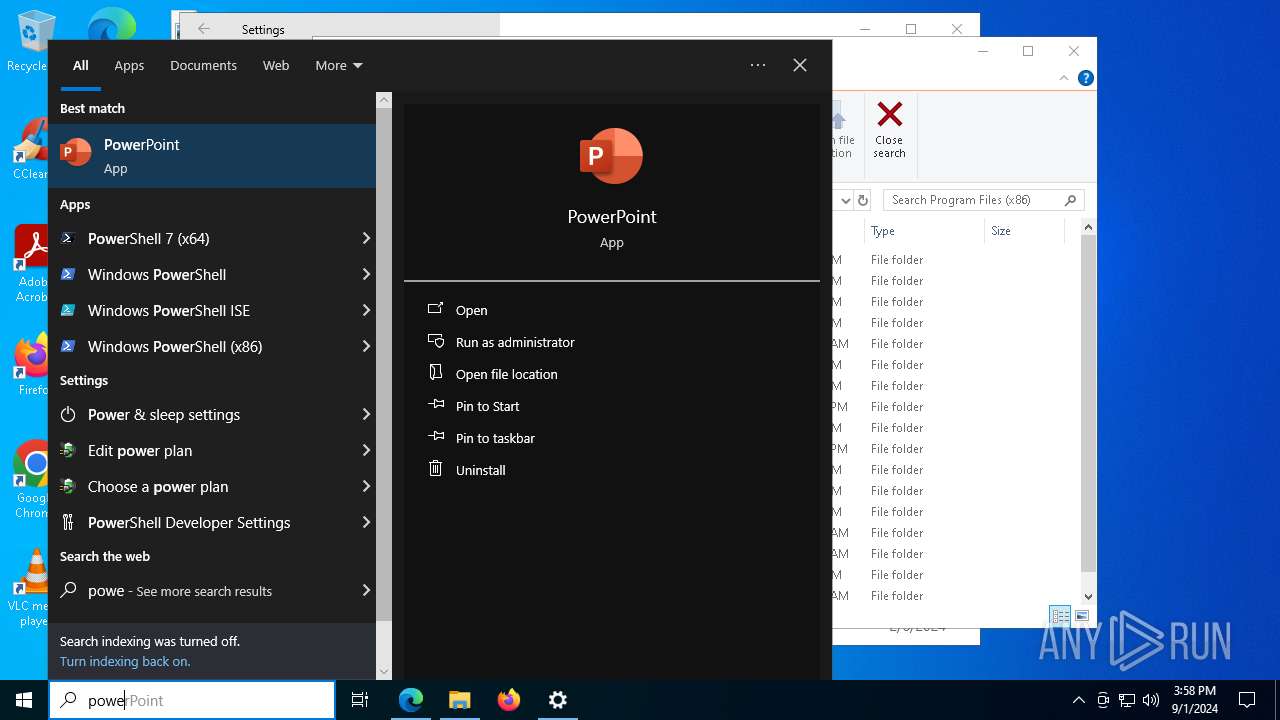Click Open file location
Viewport: 1280px width, 720px height.
tap(506, 374)
